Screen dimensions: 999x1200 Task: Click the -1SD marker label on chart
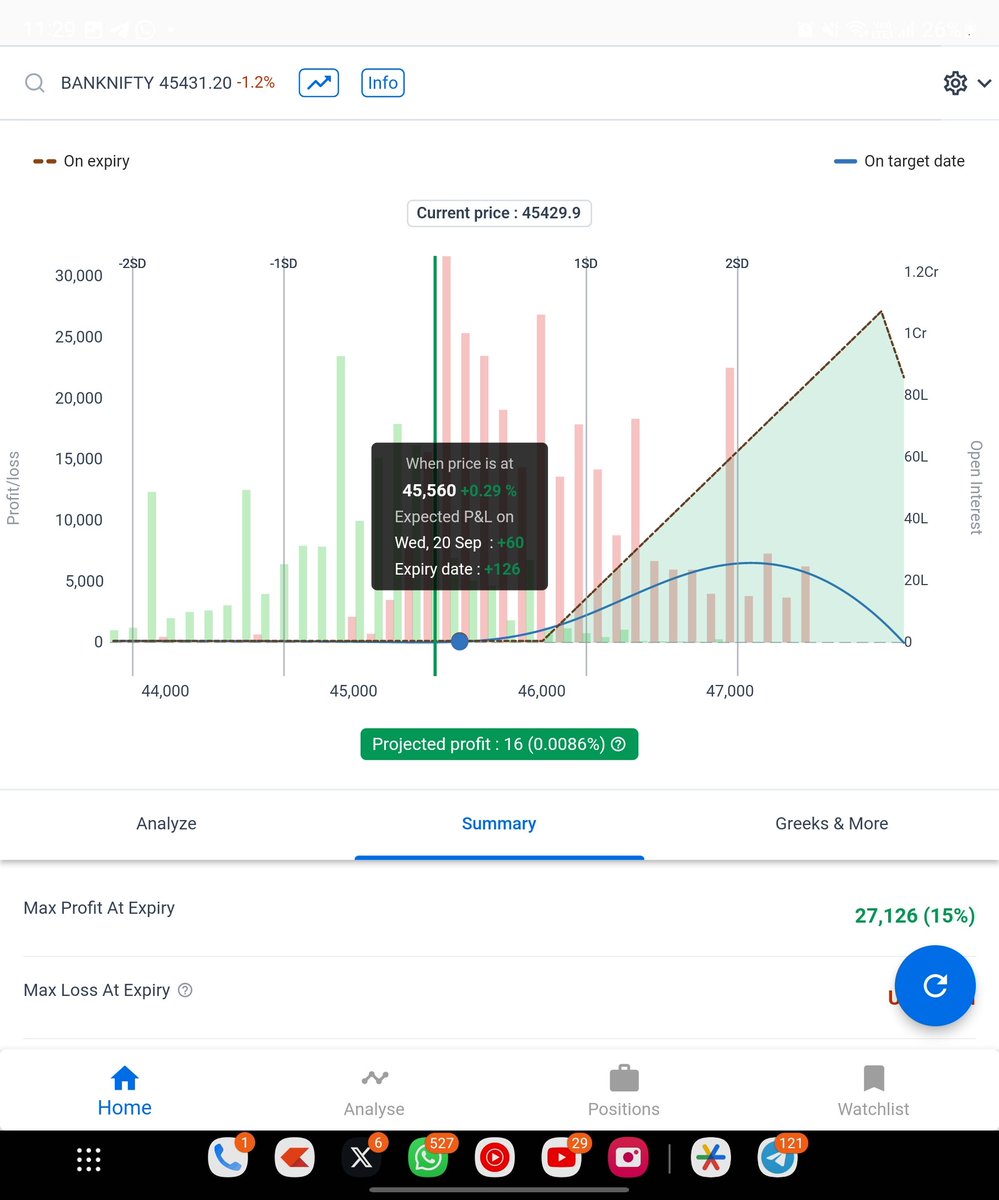tap(283, 263)
